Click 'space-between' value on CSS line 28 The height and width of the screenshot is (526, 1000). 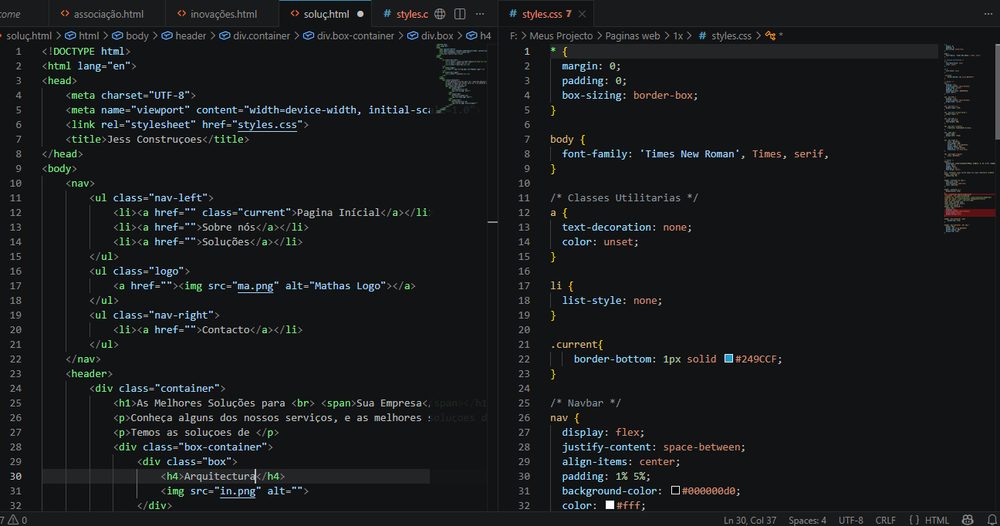tap(702, 447)
